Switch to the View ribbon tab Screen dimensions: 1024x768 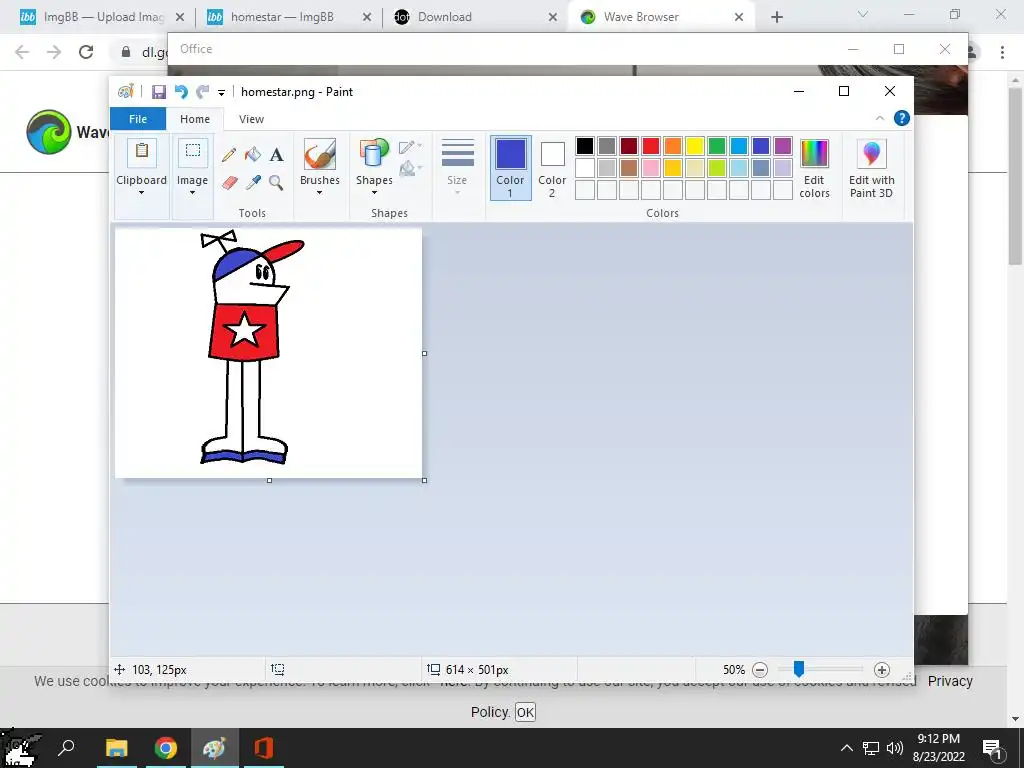(251, 119)
